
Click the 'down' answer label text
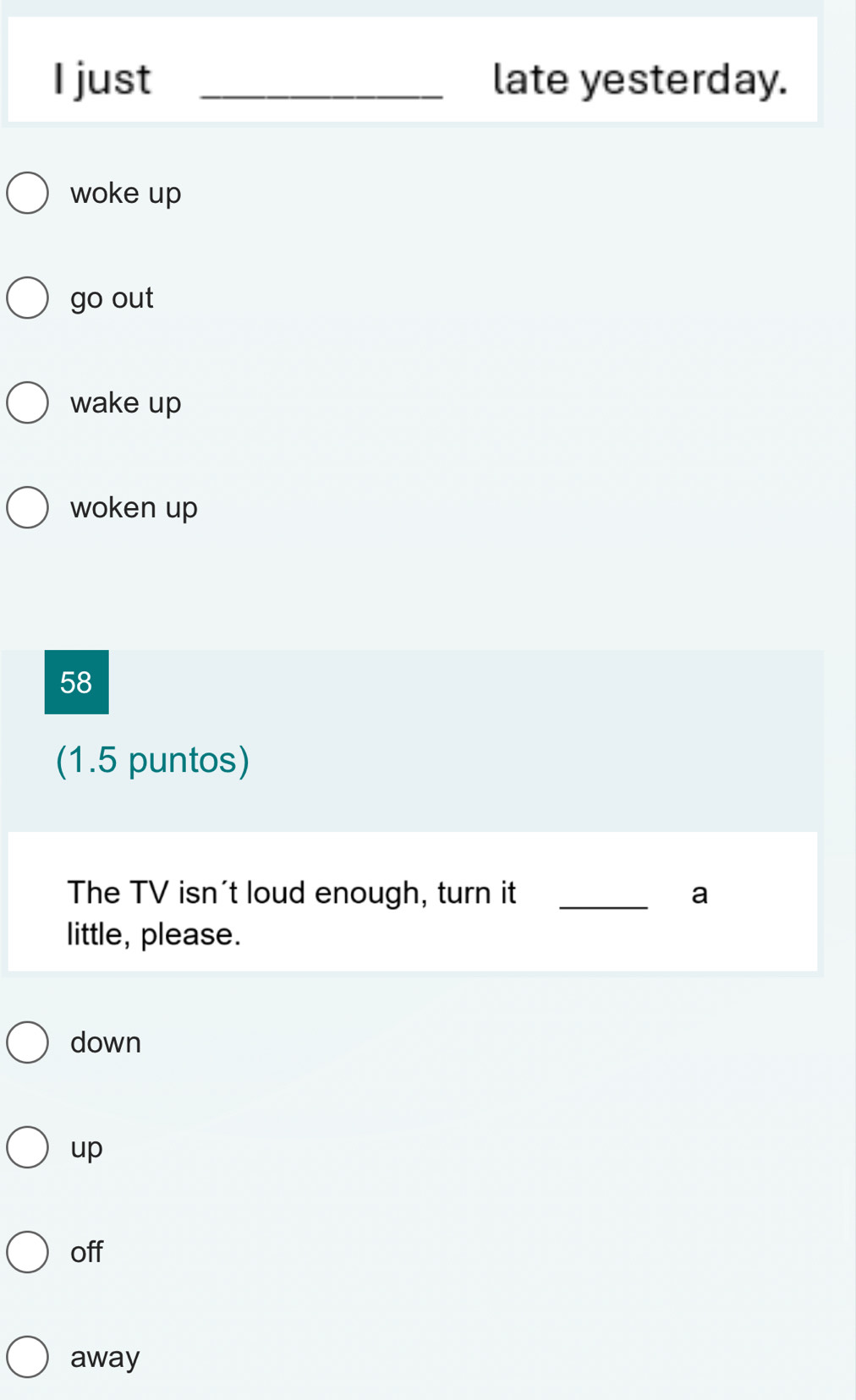106,1042
